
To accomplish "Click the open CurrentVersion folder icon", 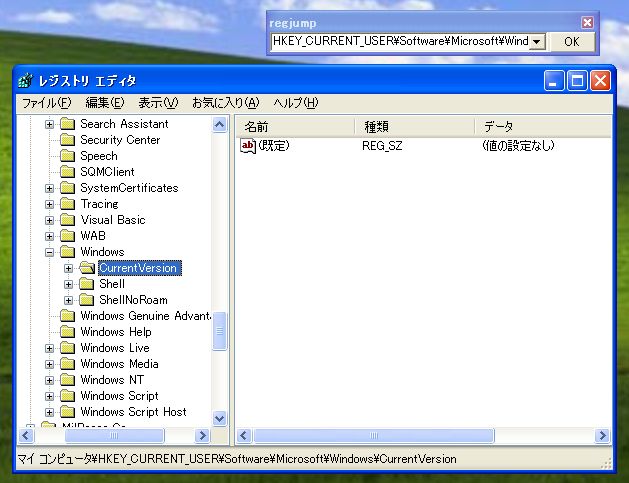I will click(x=87, y=268).
